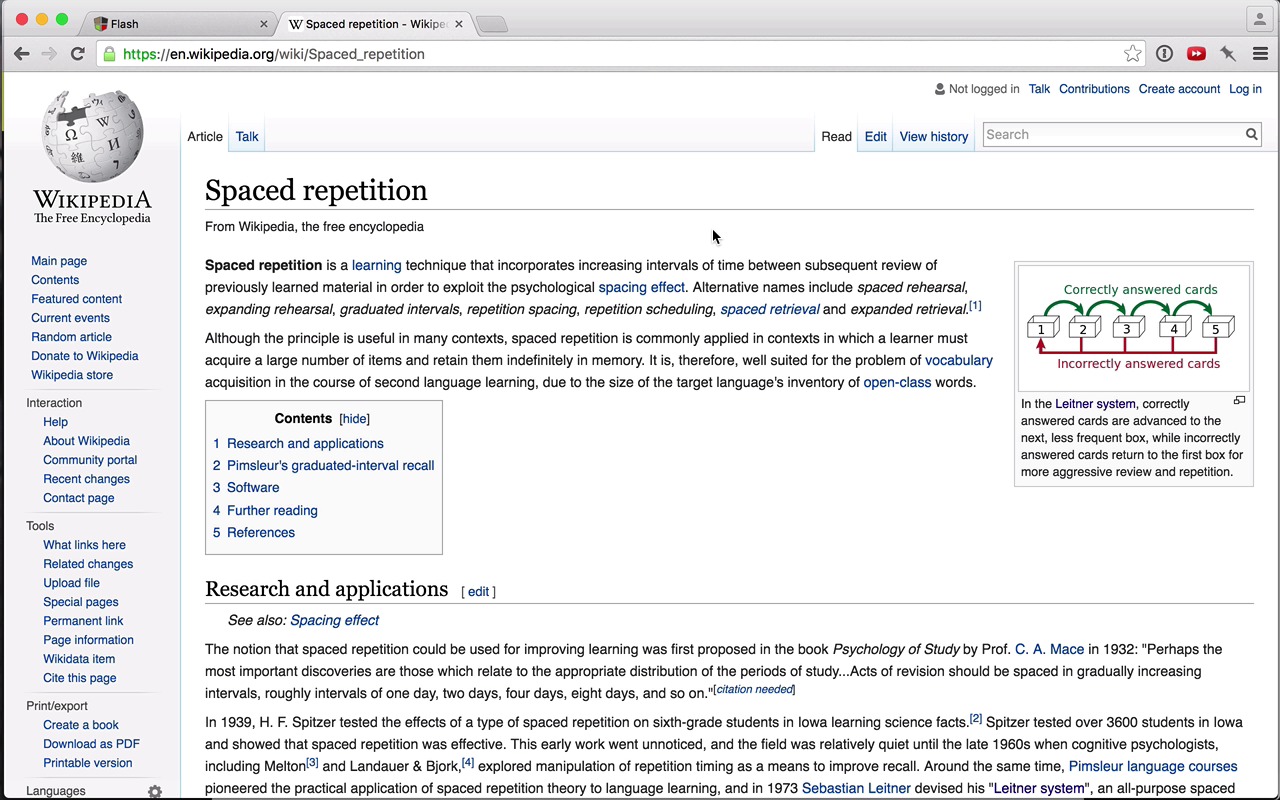Viewport: 1280px width, 800px height.
Task: Click the browser forward arrow button
Action: pos(49,54)
